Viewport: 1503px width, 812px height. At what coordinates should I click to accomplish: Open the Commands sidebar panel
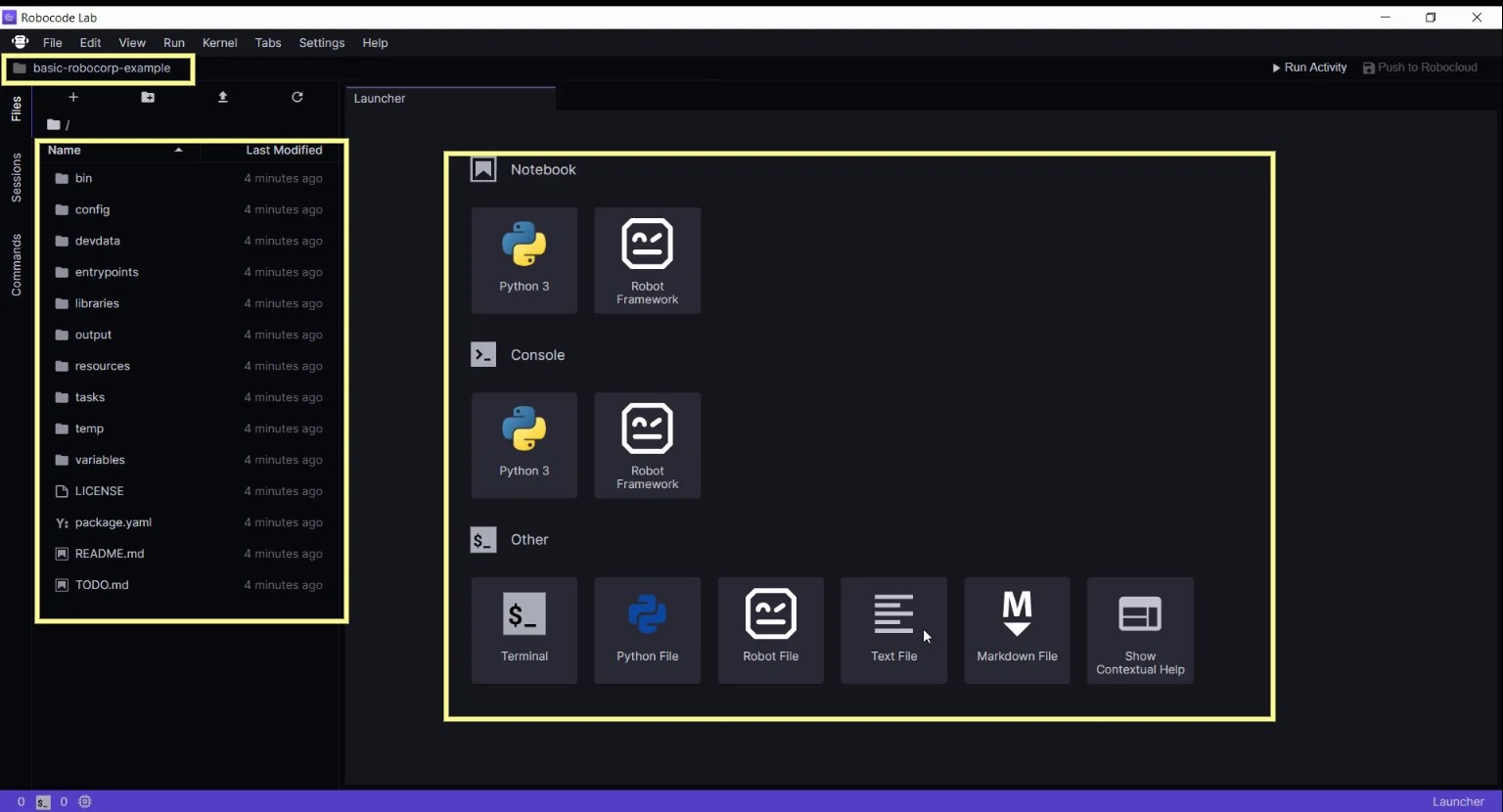[x=16, y=265]
